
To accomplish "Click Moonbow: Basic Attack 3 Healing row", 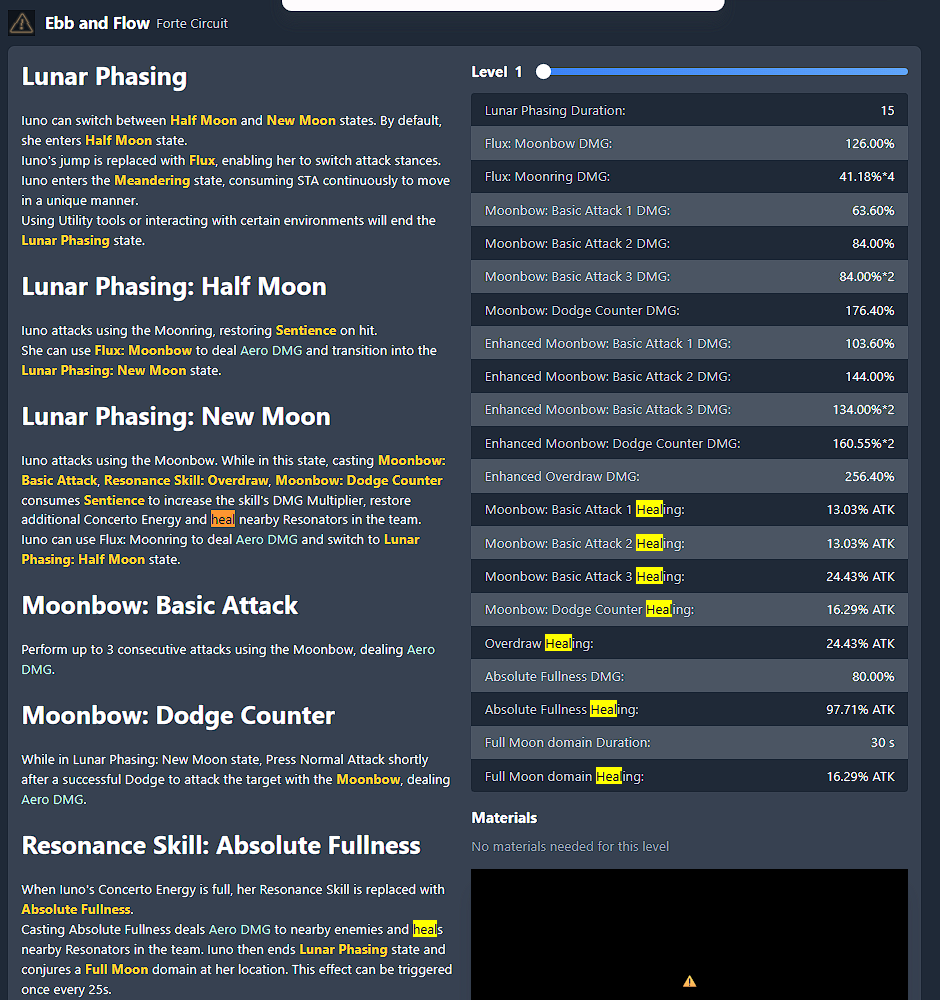I will pyautogui.click(x=689, y=577).
